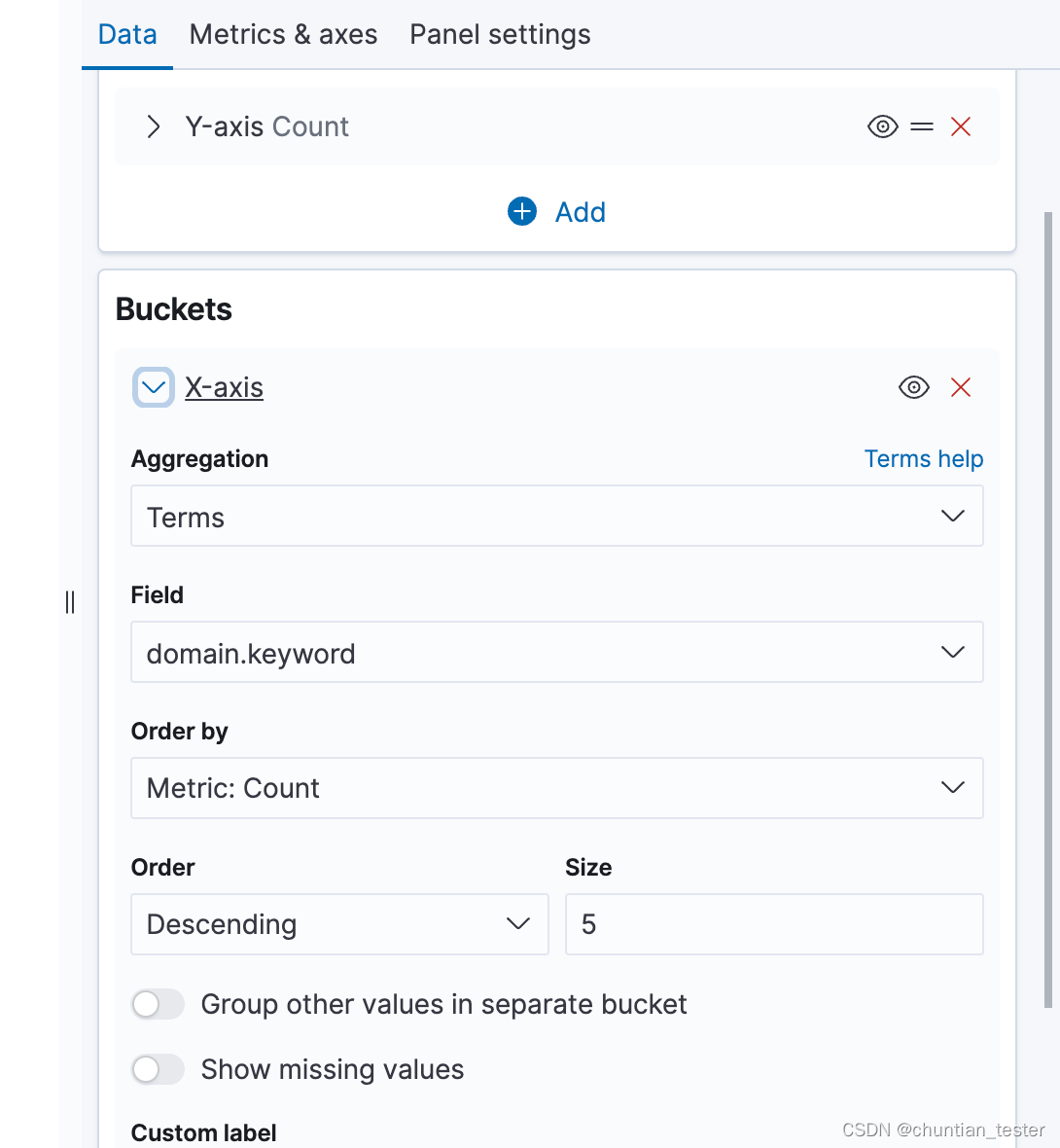The height and width of the screenshot is (1148, 1060).
Task: Collapse the X-axis bucket section
Action: pos(154,387)
